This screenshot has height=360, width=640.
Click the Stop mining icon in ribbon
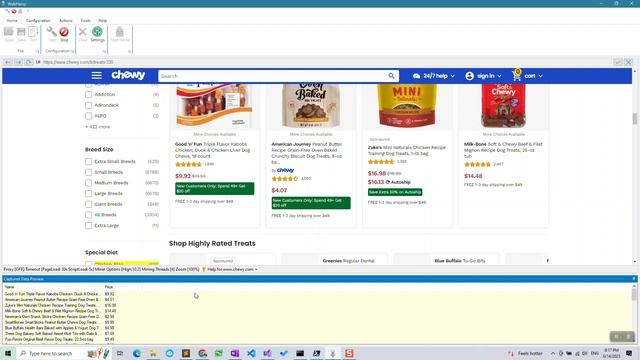64,32
